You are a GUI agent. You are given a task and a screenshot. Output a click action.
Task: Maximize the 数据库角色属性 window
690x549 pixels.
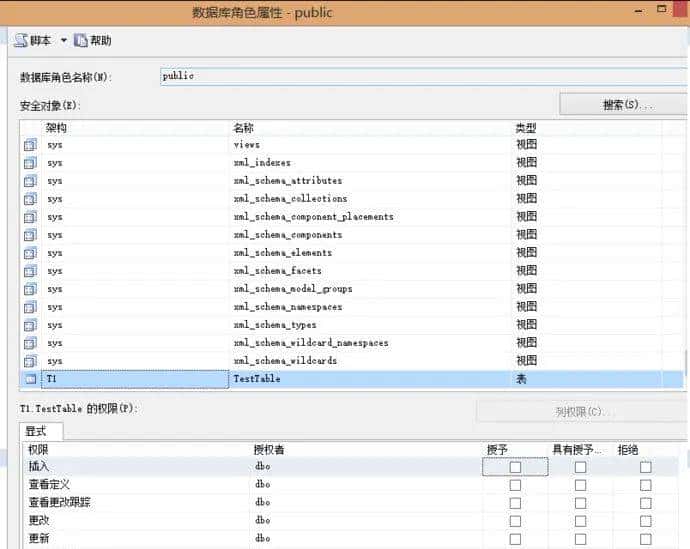click(661, 9)
